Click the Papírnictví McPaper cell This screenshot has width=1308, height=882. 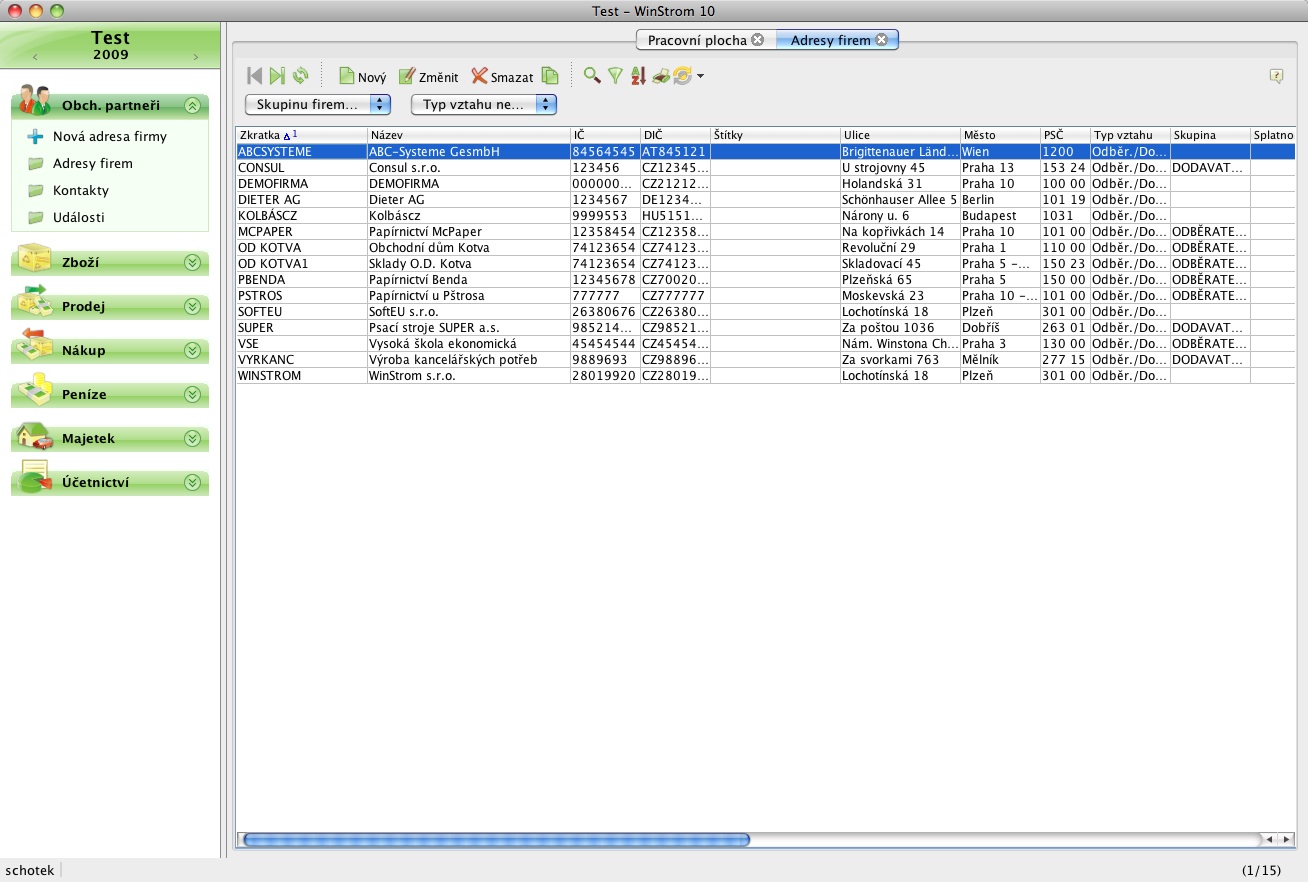[x=468, y=232]
